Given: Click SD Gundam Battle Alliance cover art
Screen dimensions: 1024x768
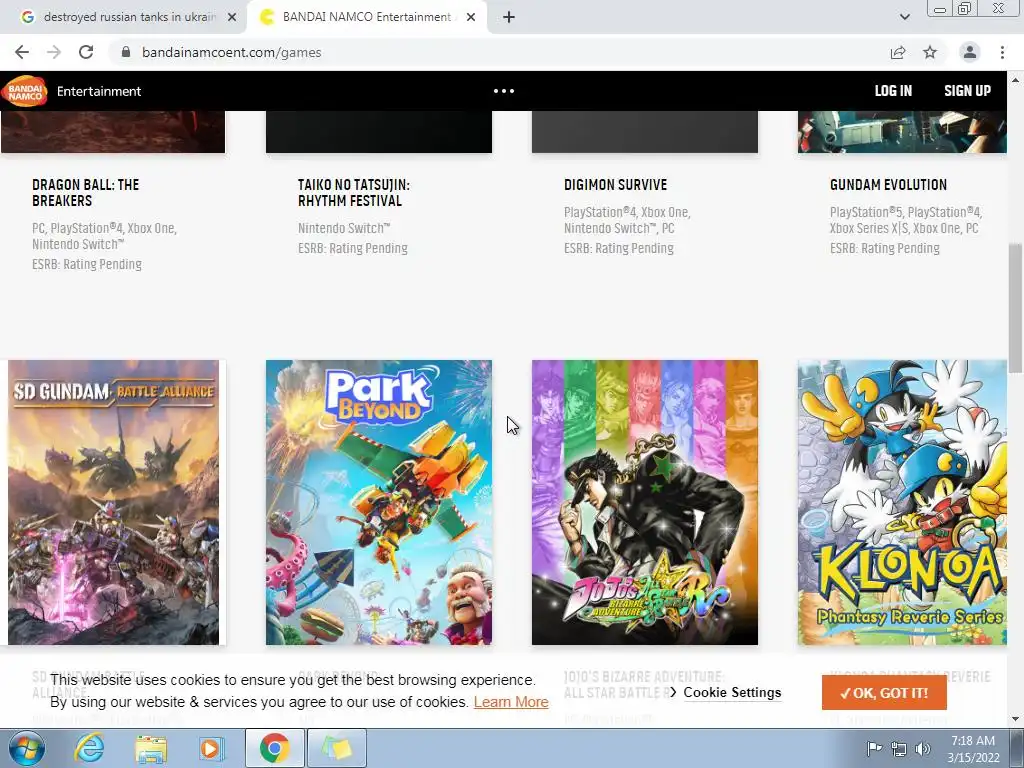Looking at the screenshot, I should click(113, 502).
